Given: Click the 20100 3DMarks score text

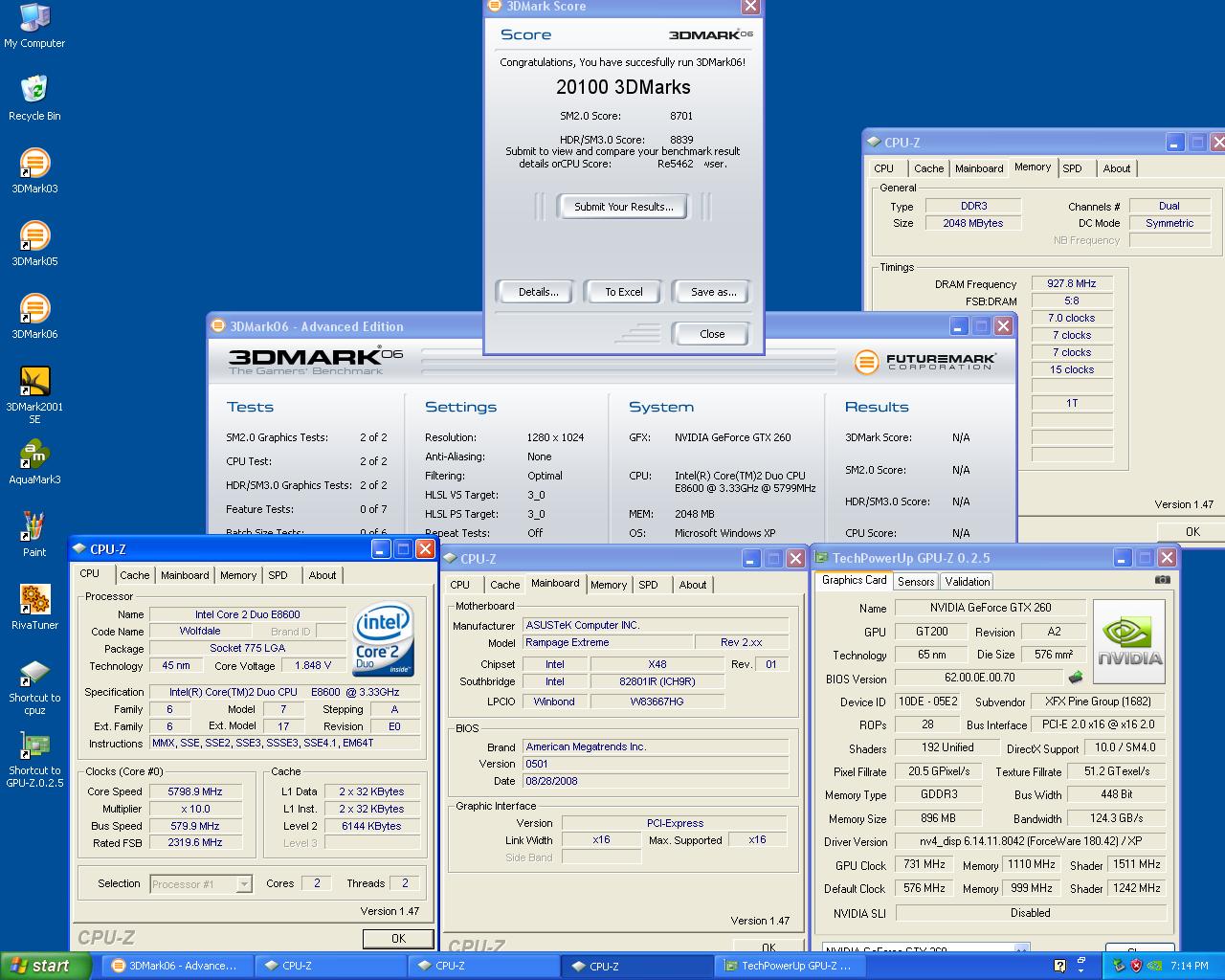Looking at the screenshot, I should (623, 87).
